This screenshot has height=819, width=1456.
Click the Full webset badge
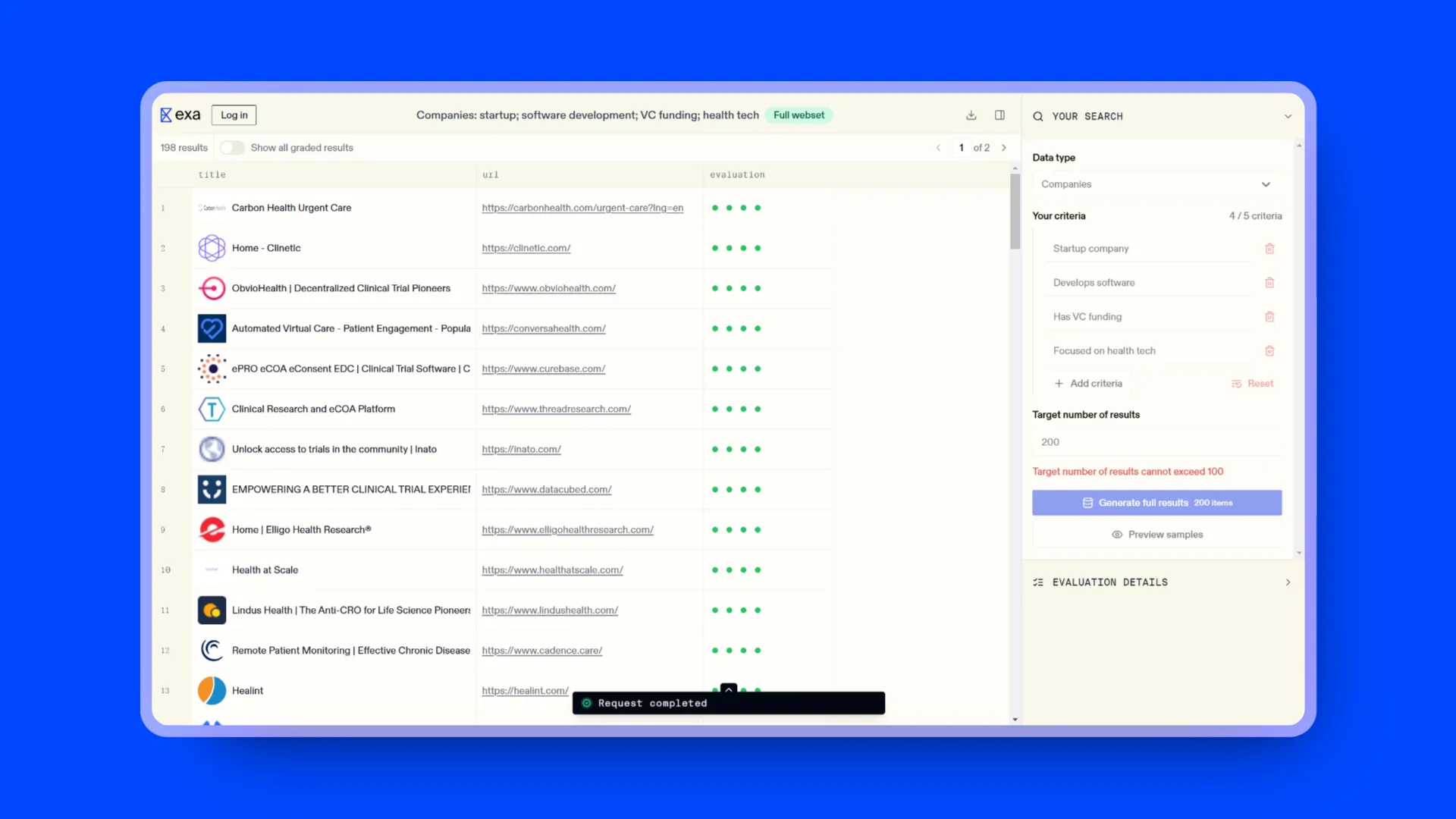tap(799, 115)
